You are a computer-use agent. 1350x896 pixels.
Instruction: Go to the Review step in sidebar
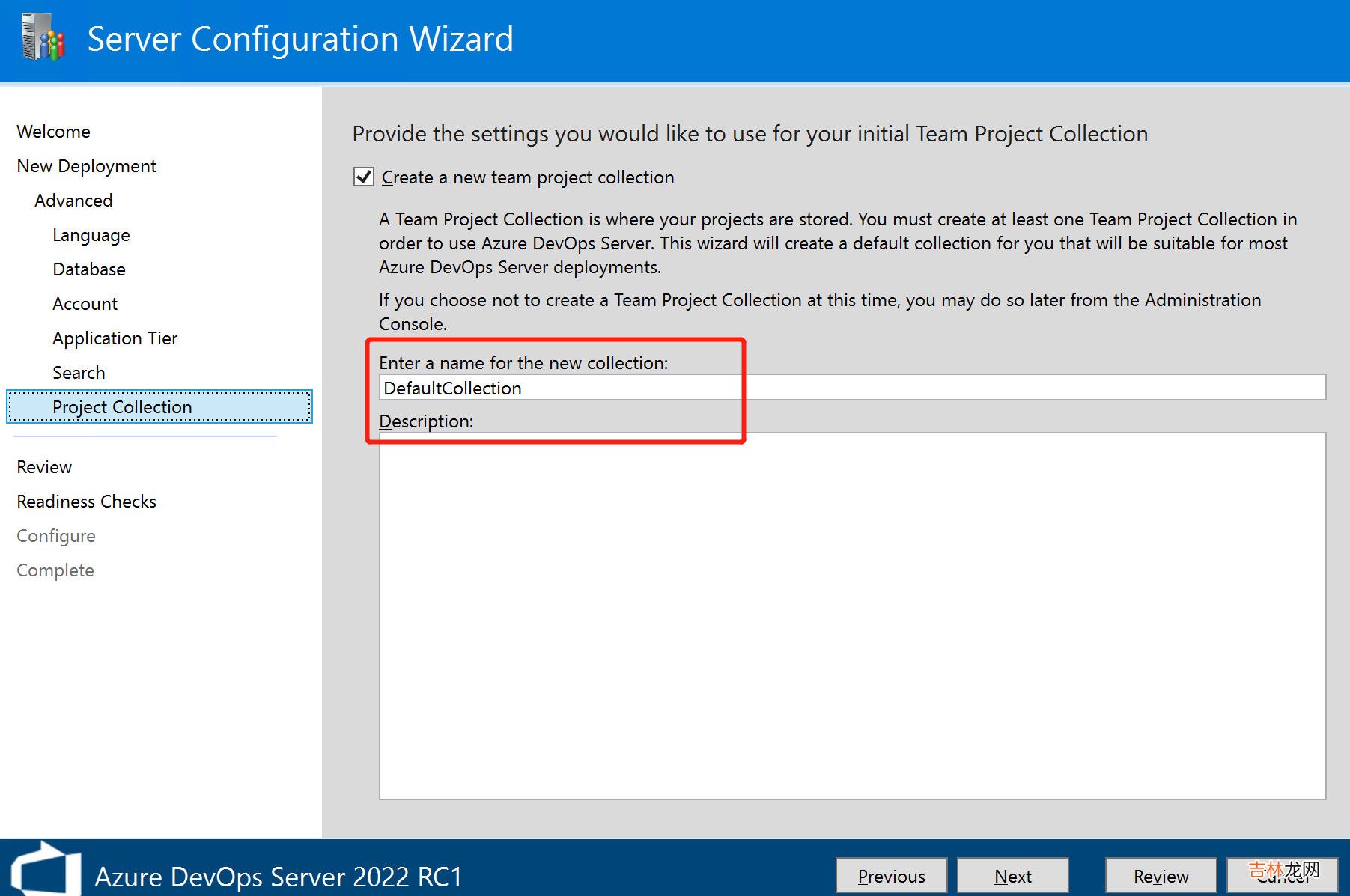point(44,467)
